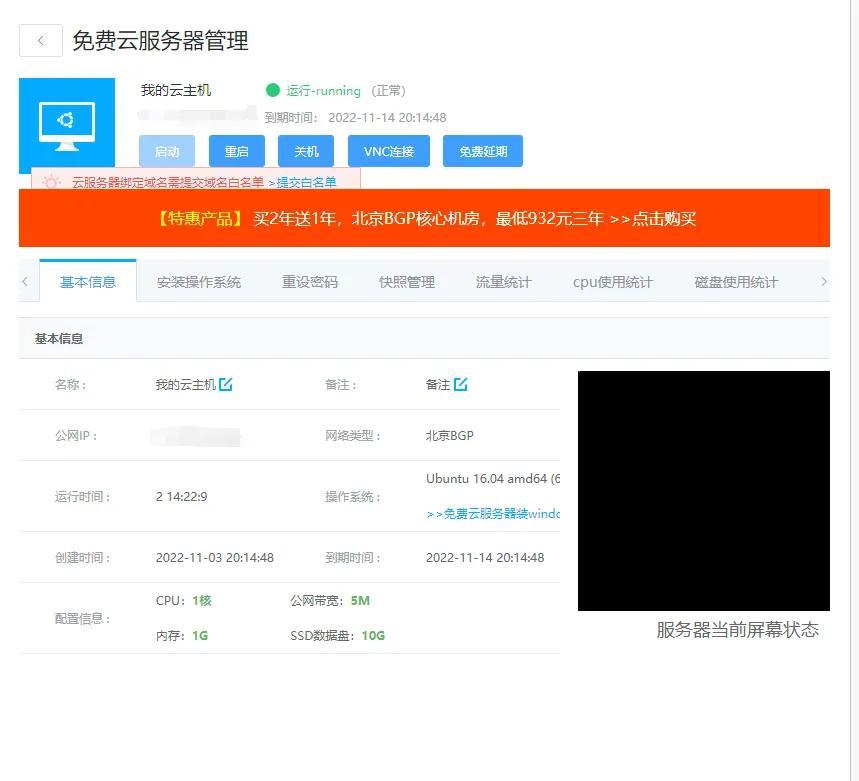Viewport: 859px width, 781px height.
Task: Edit the host name 我的云主机 pencil icon
Action: 226,384
